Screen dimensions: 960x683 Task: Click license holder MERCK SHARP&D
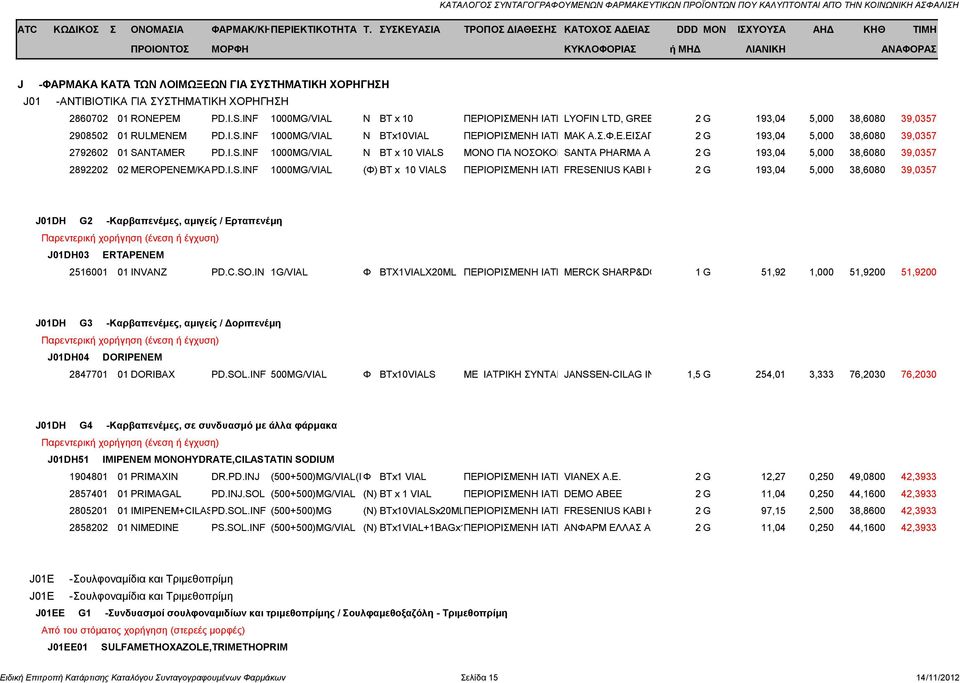[x=607, y=272]
